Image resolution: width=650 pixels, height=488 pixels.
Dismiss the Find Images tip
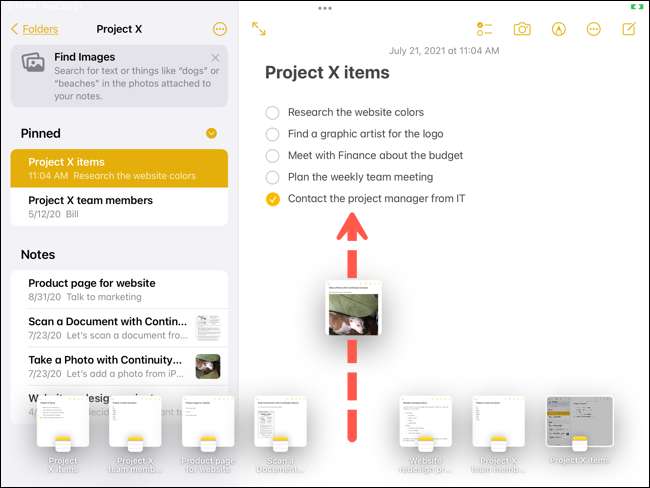(x=215, y=58)
